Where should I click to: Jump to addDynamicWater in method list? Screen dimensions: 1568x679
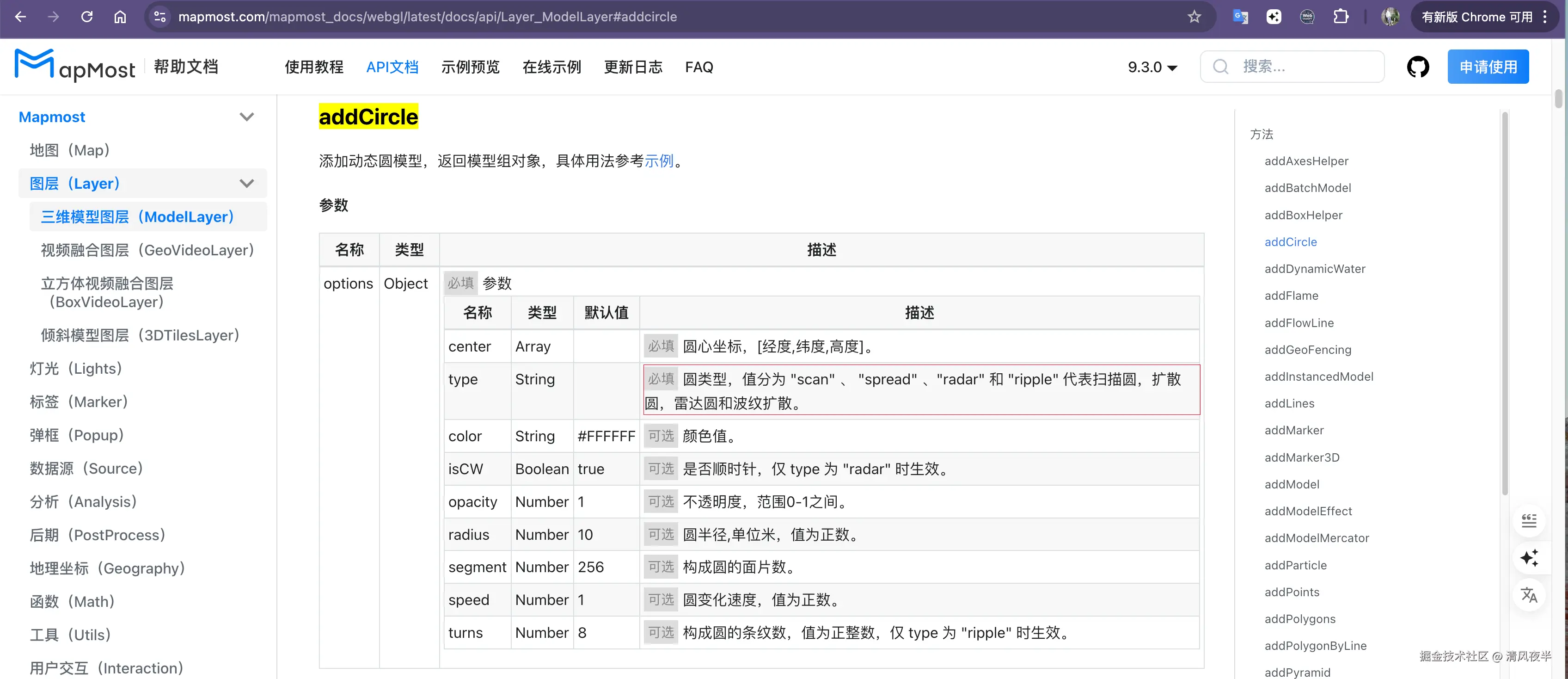pyautogui.click(x=1315, y=269)
